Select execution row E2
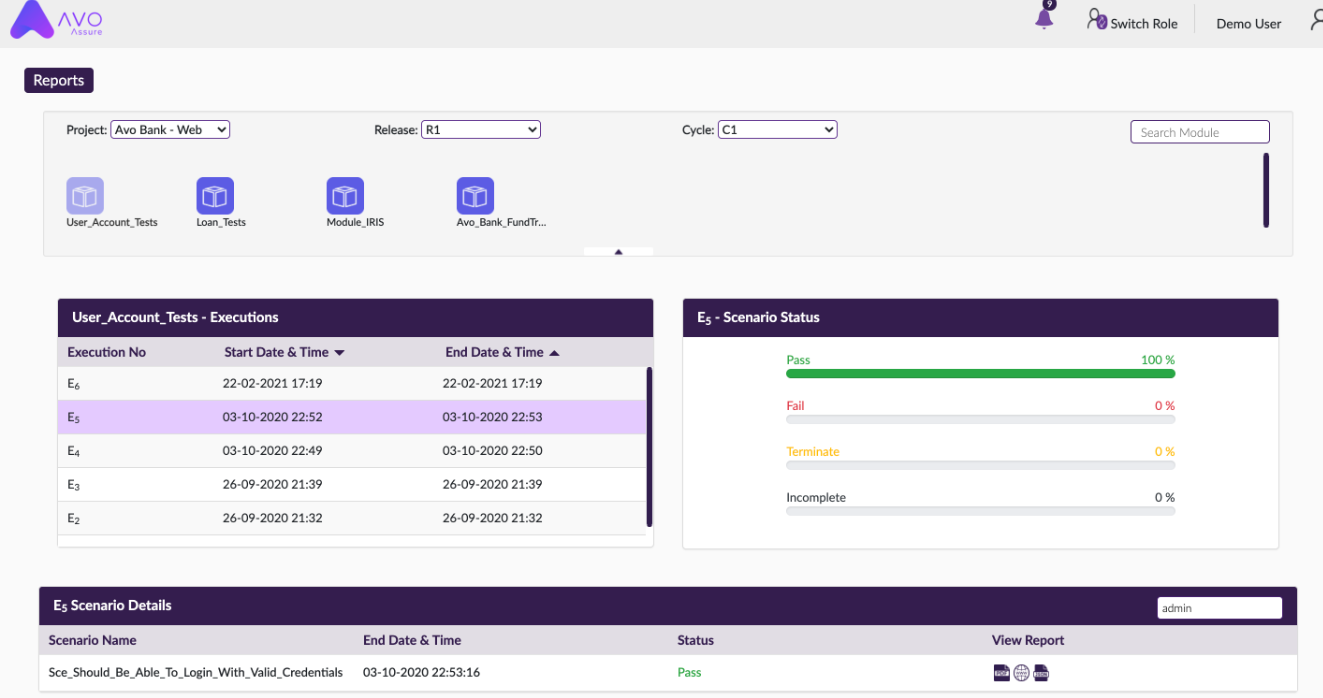 (x=352, y=519)
